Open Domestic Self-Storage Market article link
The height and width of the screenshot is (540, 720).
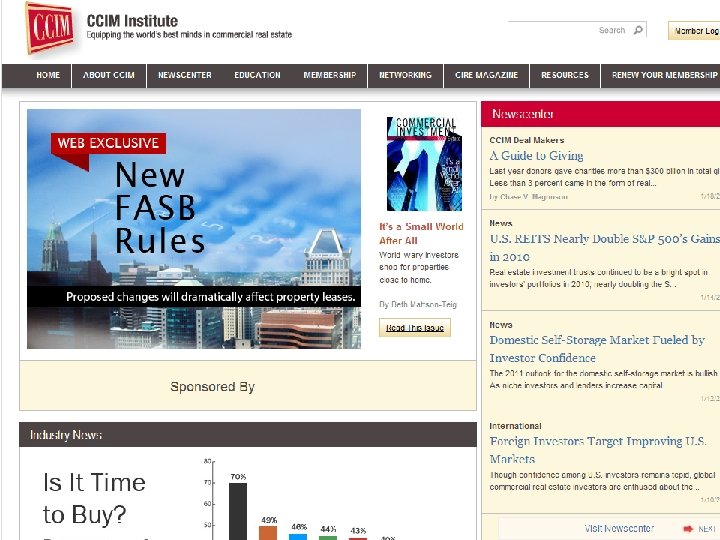(x=597, y=349)
